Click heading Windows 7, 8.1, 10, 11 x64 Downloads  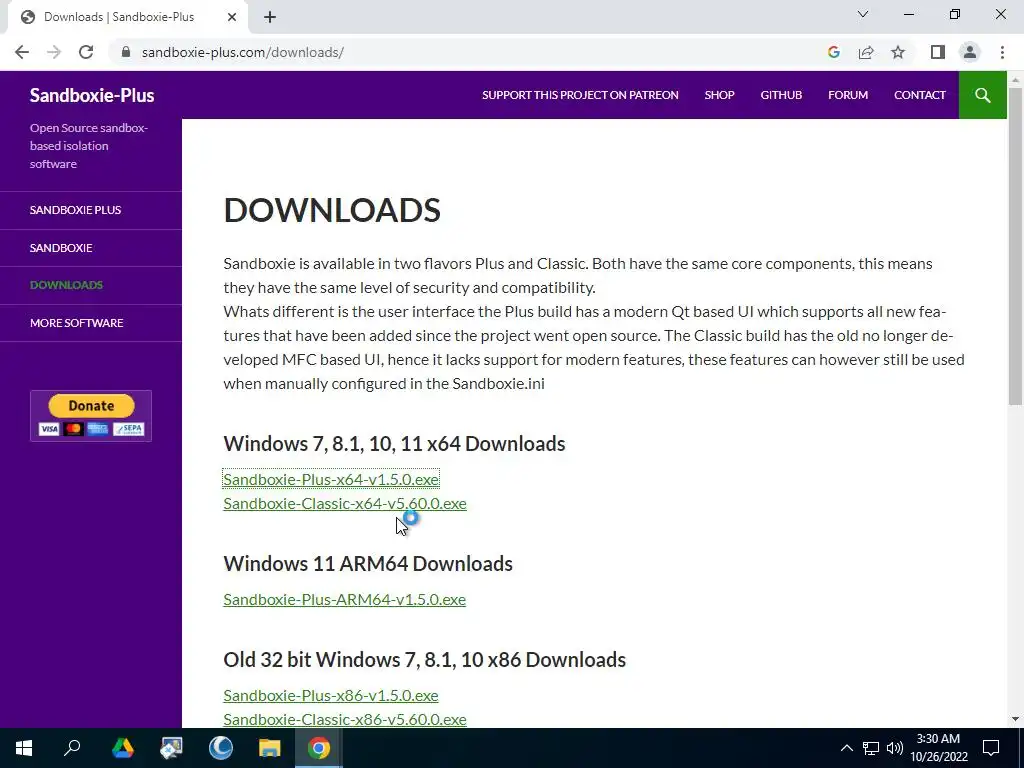pyautogui.click(x=394, y=443)
